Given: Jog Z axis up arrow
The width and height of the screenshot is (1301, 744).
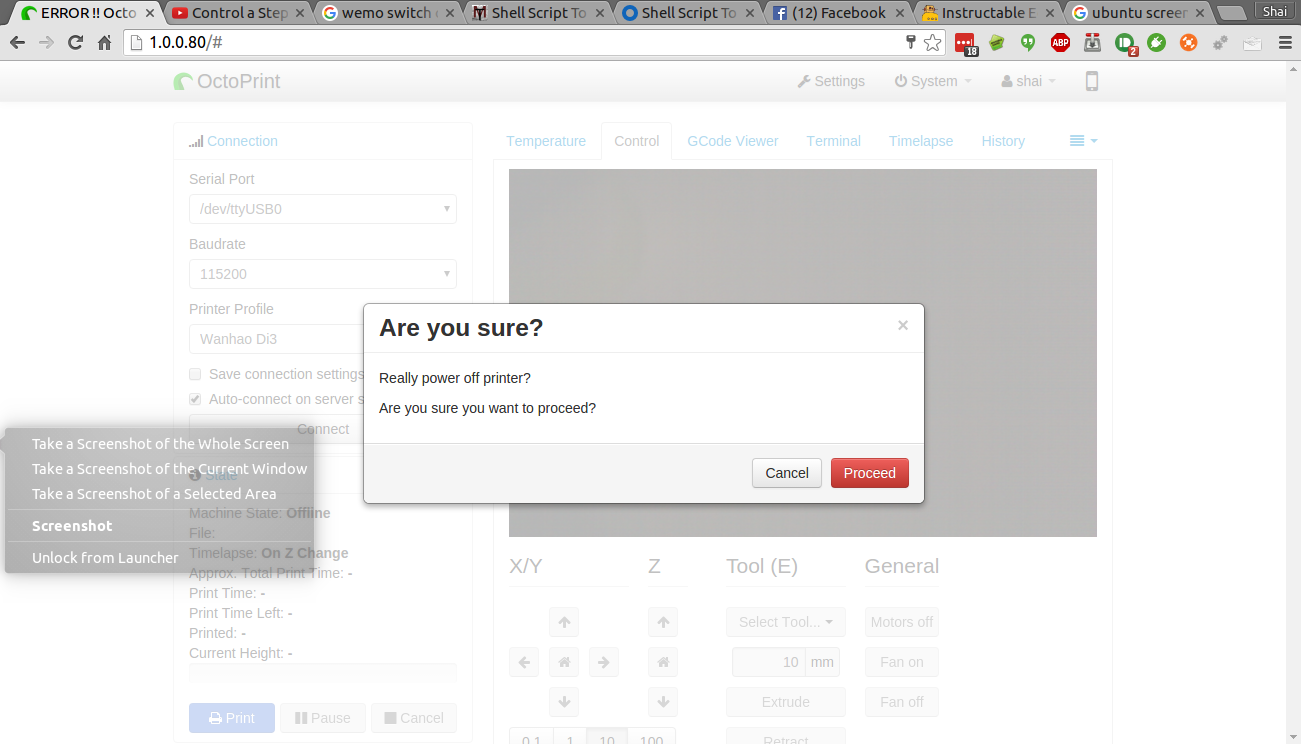Looking at the screenshot, I should coord(662,622).
